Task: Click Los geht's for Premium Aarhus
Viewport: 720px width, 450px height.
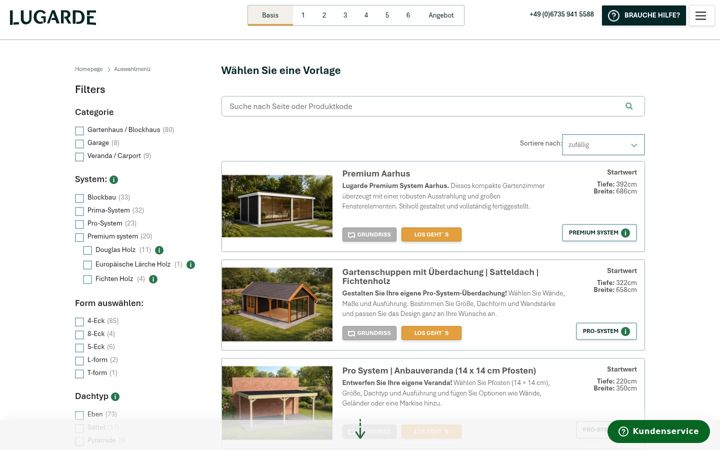Action: (431, 235)
